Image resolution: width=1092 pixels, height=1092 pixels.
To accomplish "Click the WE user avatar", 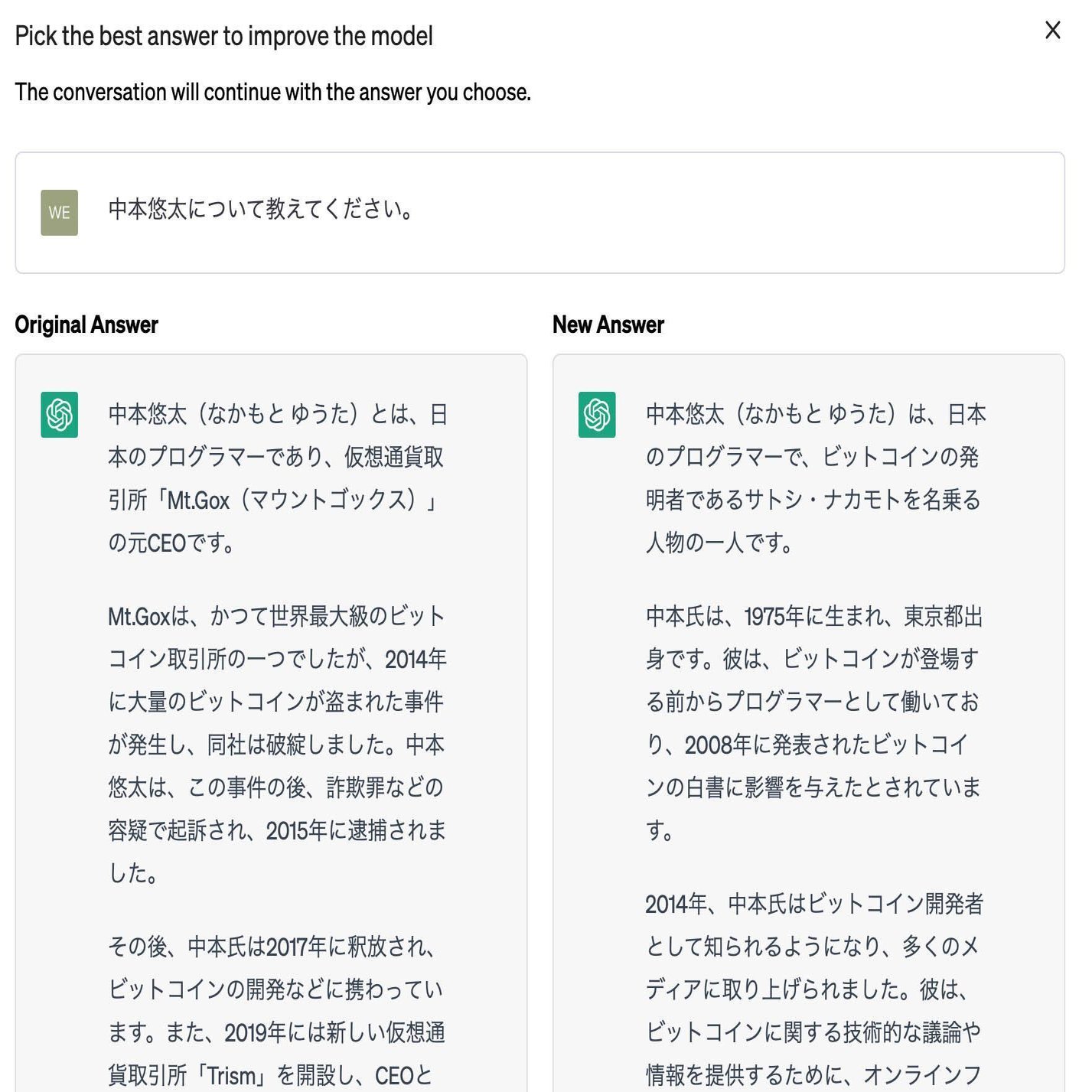I will (x=60, y=213).
